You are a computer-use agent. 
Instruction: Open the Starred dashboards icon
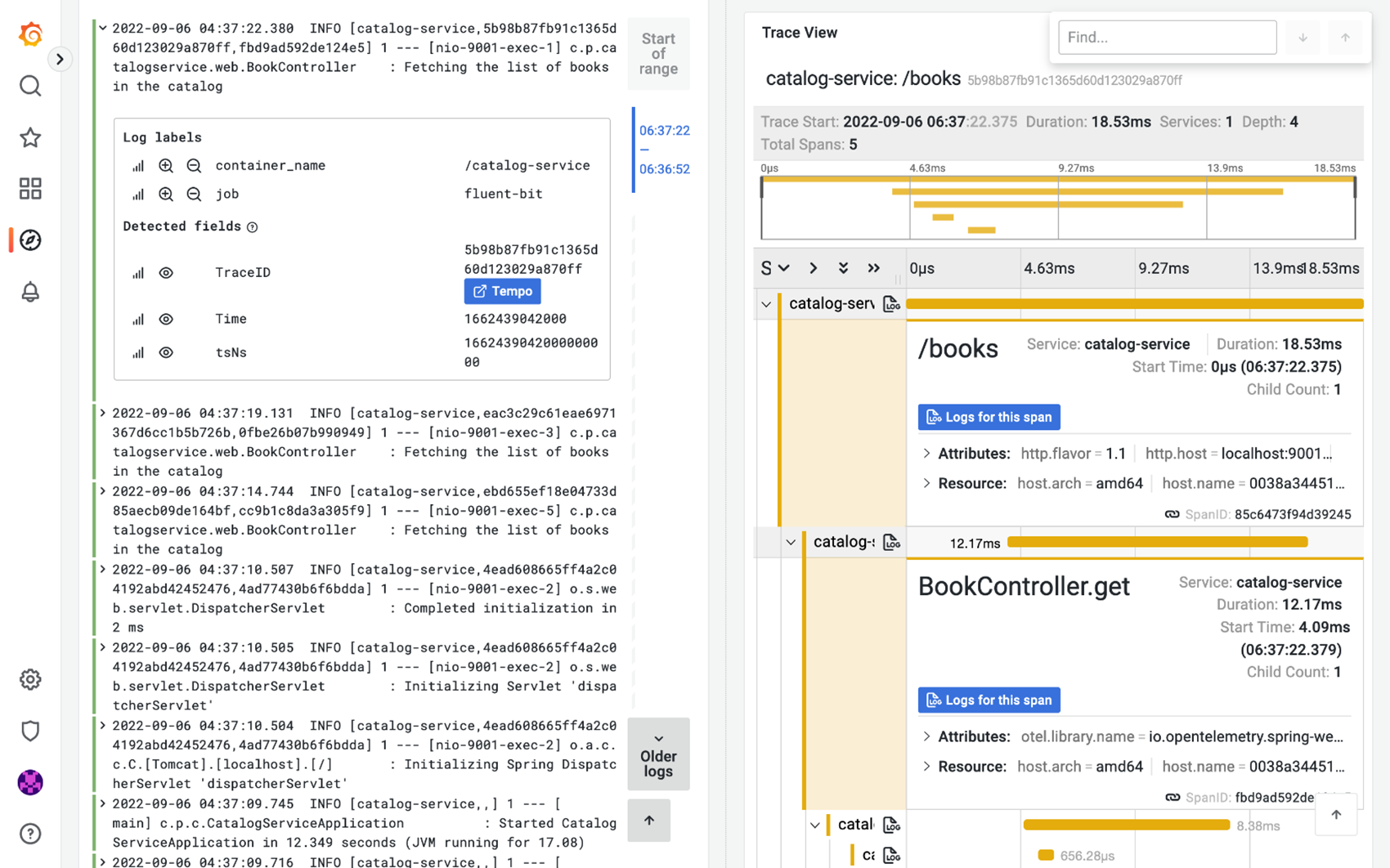(x=30, y=137)
